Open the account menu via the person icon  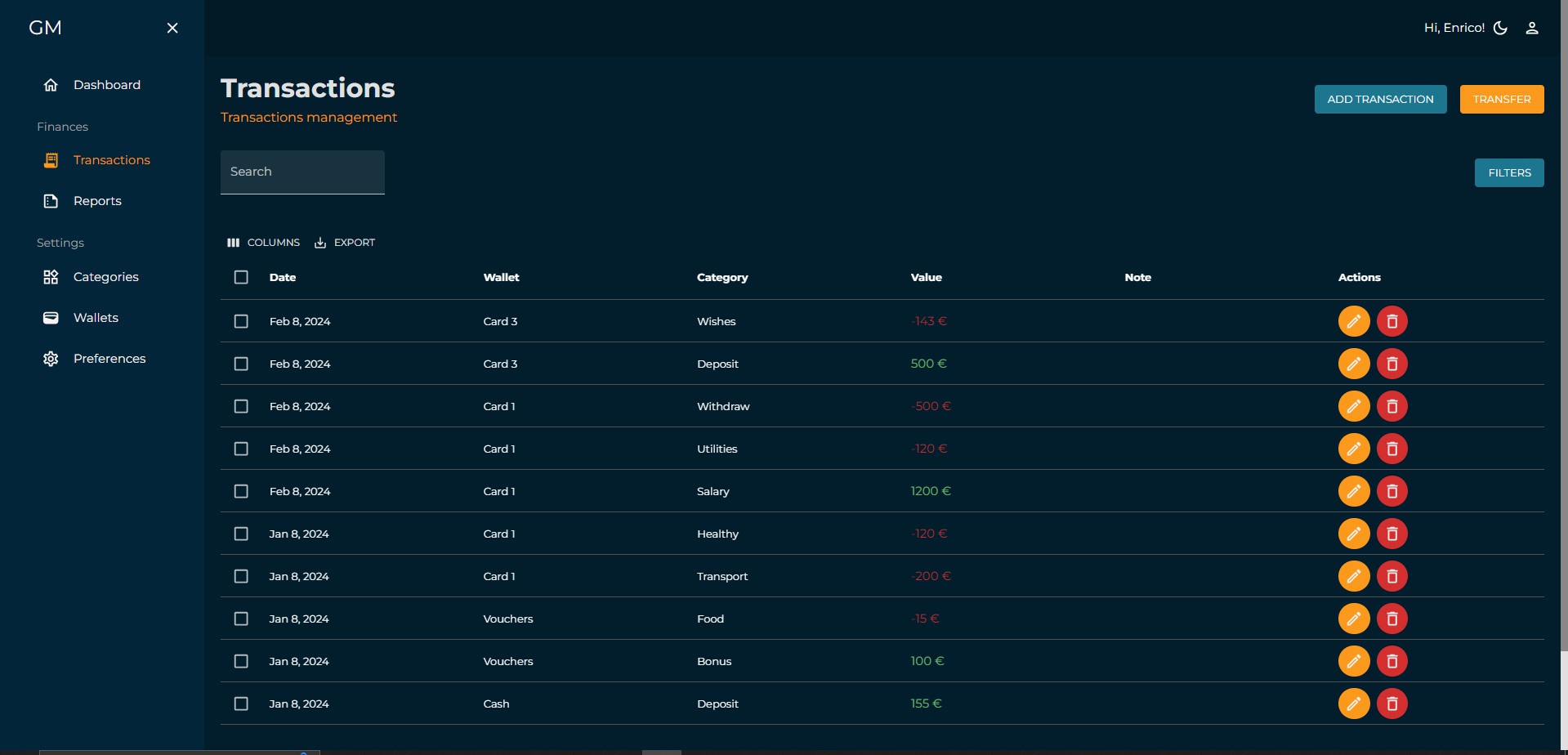tap(1532, 27)
